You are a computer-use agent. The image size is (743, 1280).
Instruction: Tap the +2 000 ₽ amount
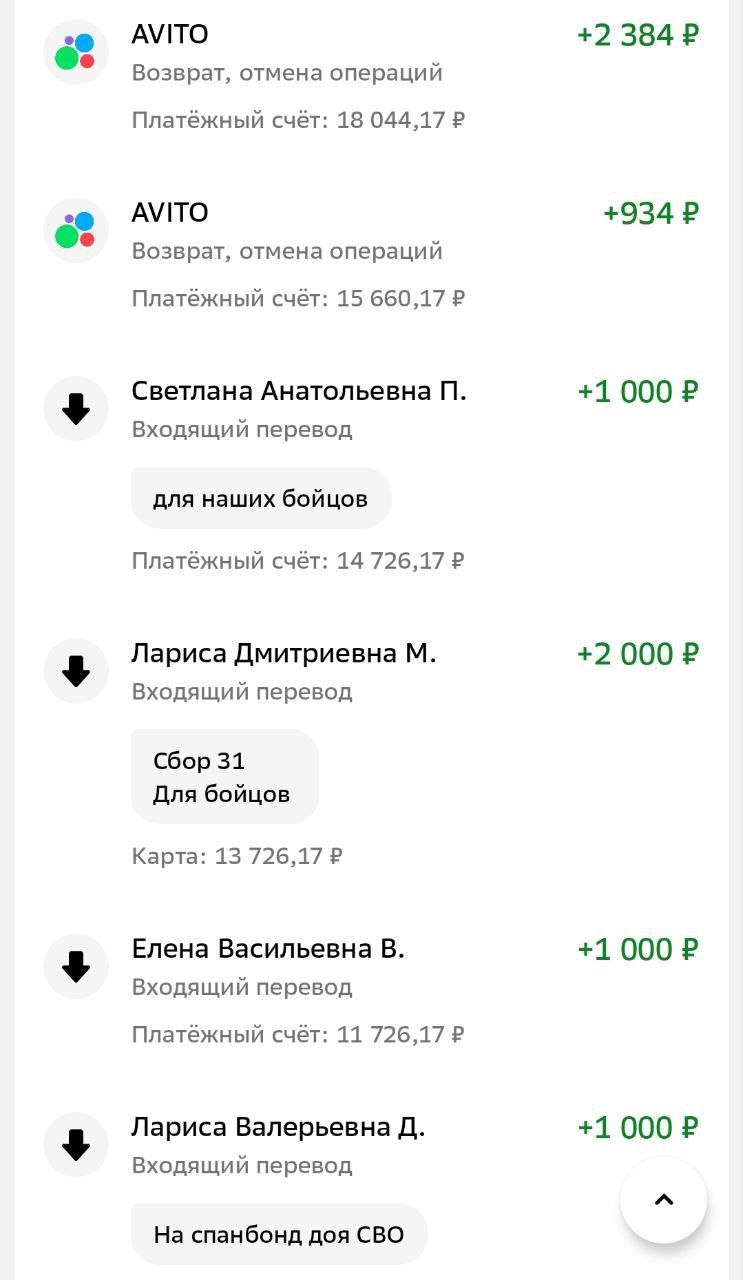click(637, 654)
